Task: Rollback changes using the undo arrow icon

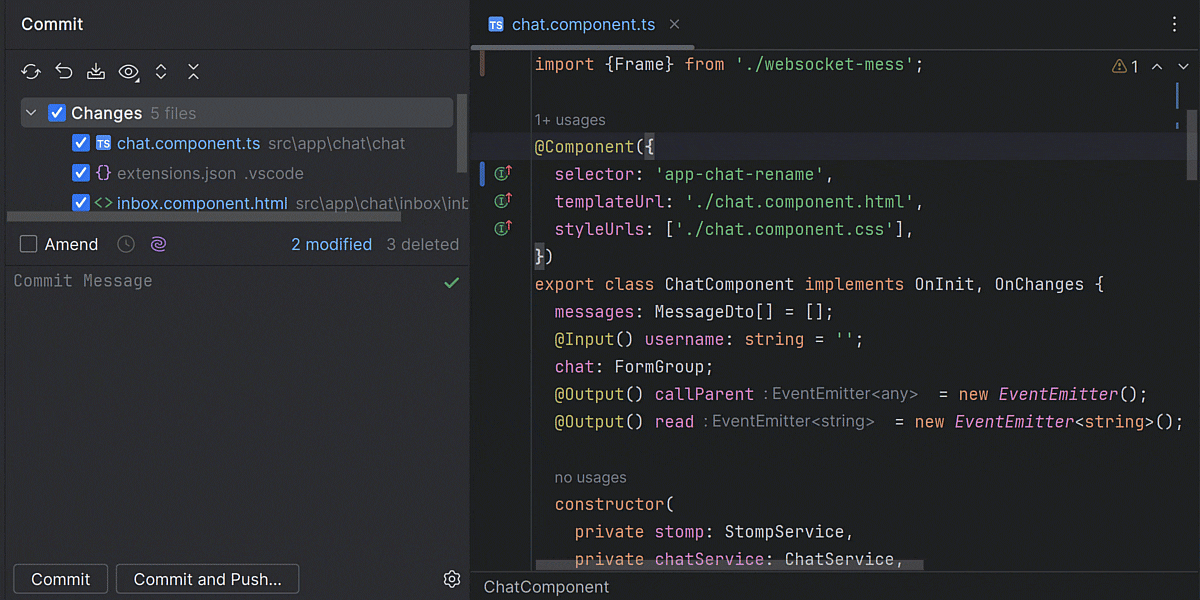Action: [x=63, y=71]
